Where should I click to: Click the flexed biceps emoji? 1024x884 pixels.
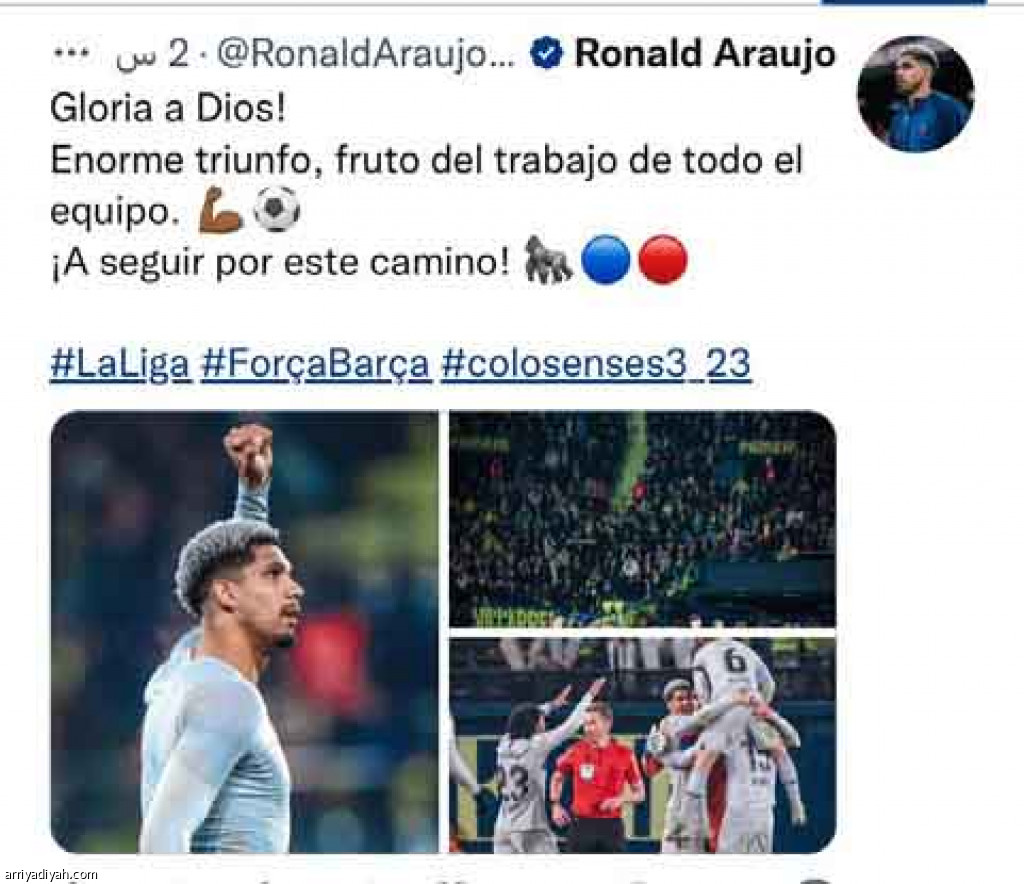point(221,210)
